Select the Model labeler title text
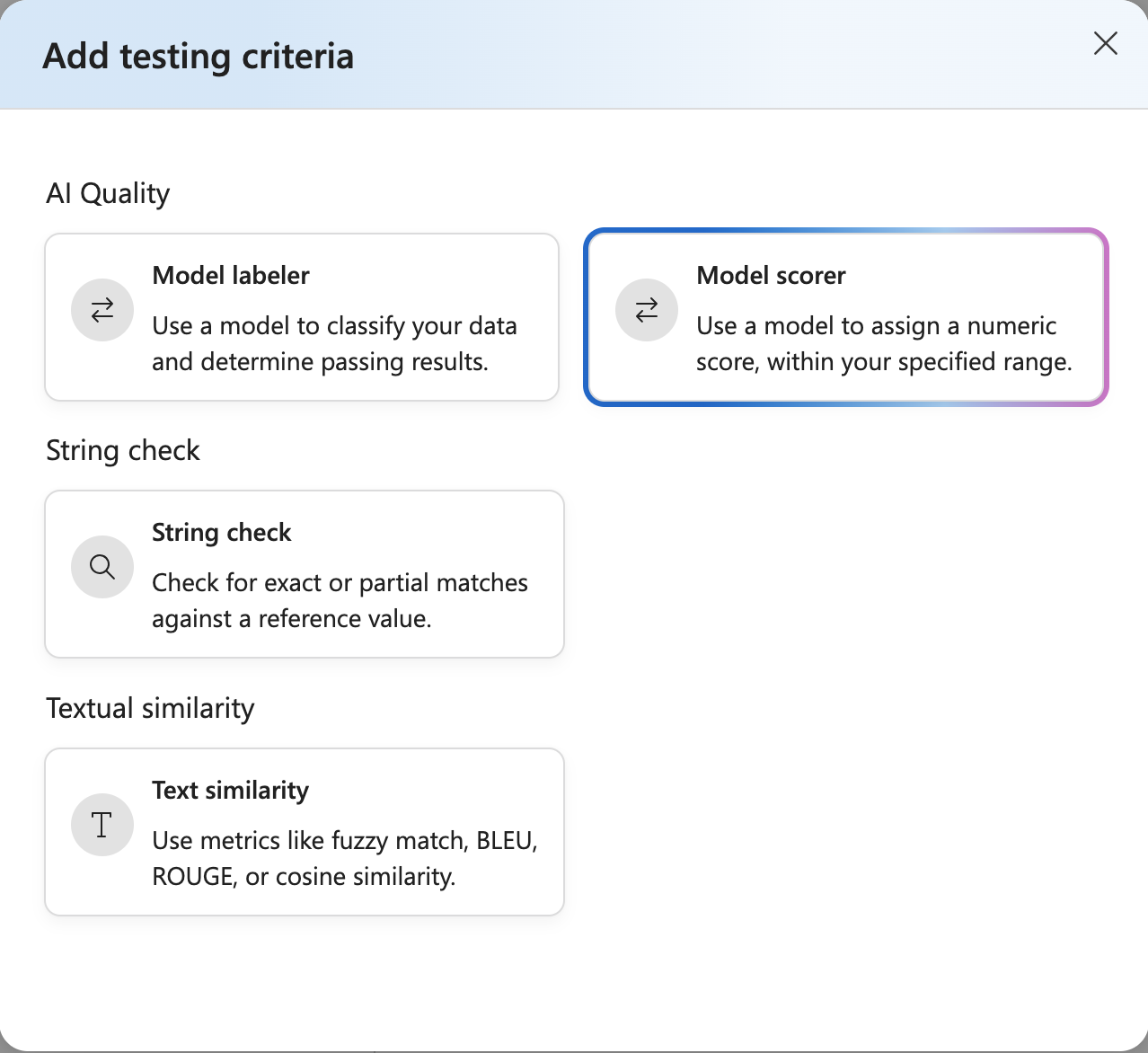 coord(230,276)
